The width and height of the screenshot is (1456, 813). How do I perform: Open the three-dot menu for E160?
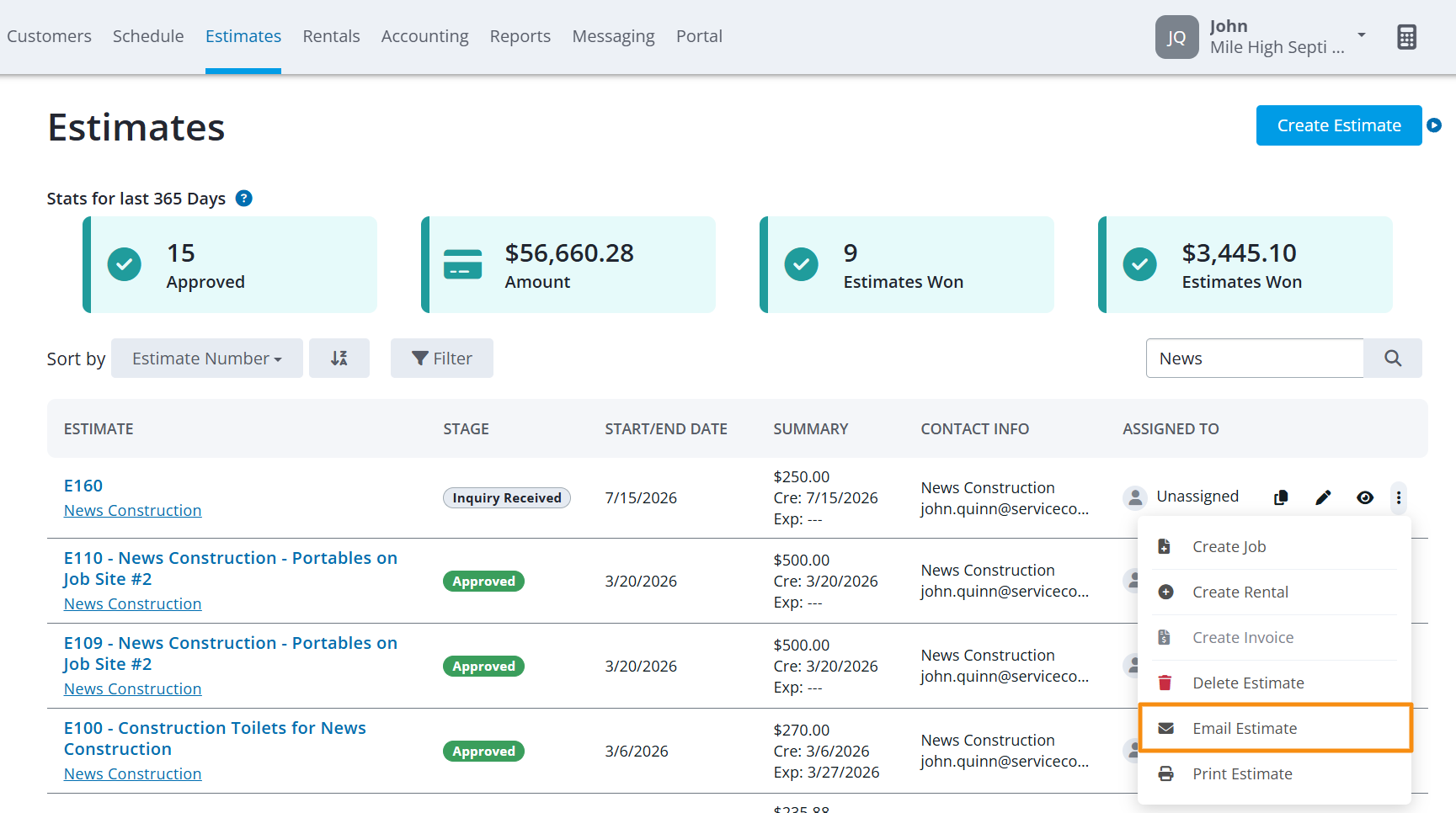pyautogui.click(x=1399, y=497)
